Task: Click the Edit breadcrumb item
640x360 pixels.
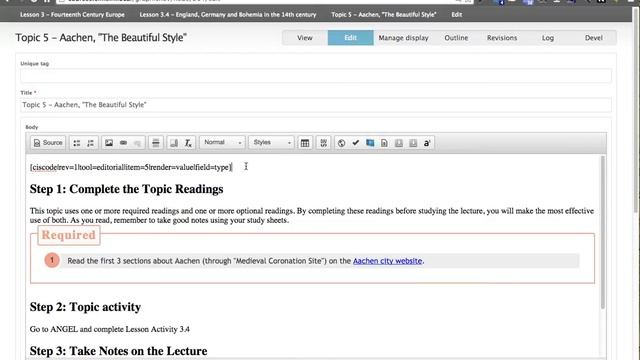Action: [x=457, y=14]
